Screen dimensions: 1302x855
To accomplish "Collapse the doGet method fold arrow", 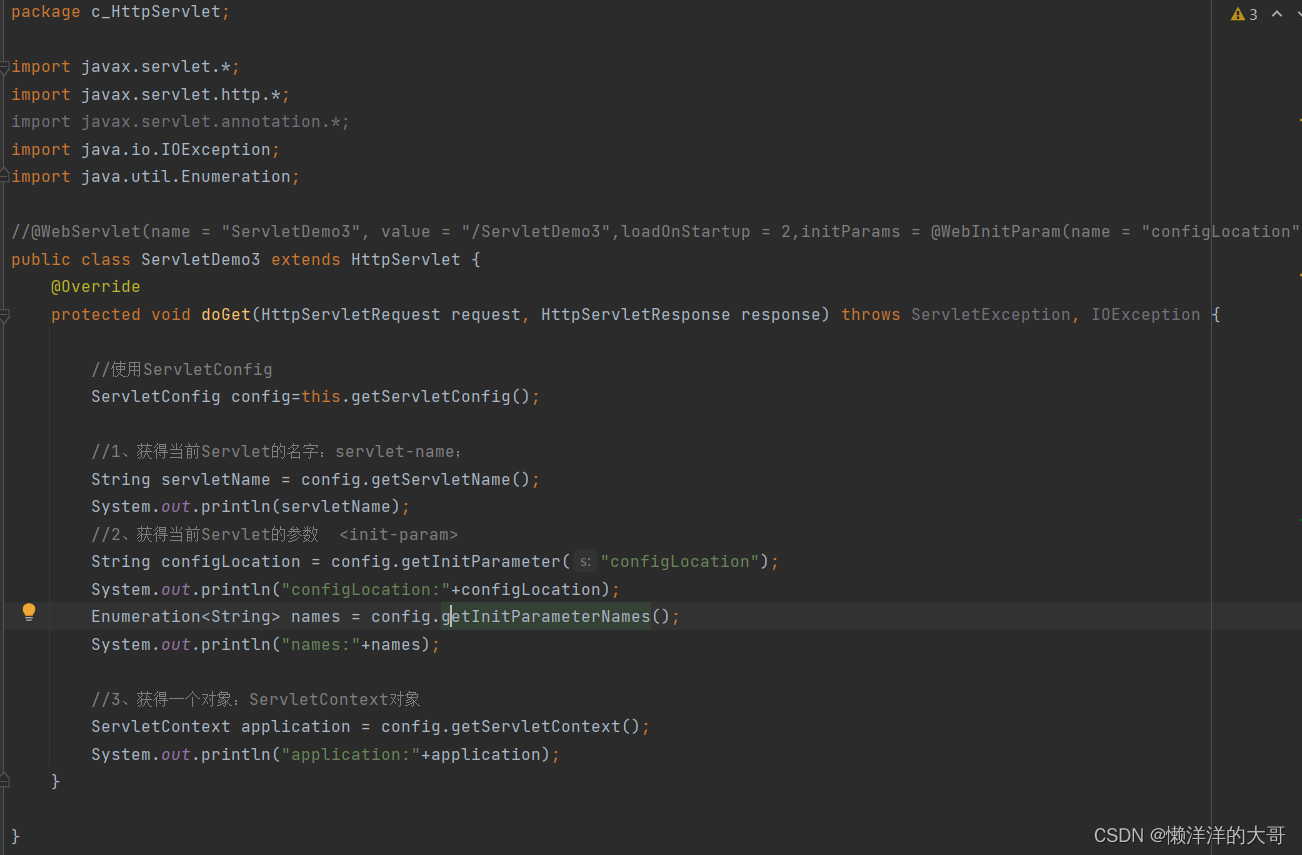I will click(x=4, y=314).
